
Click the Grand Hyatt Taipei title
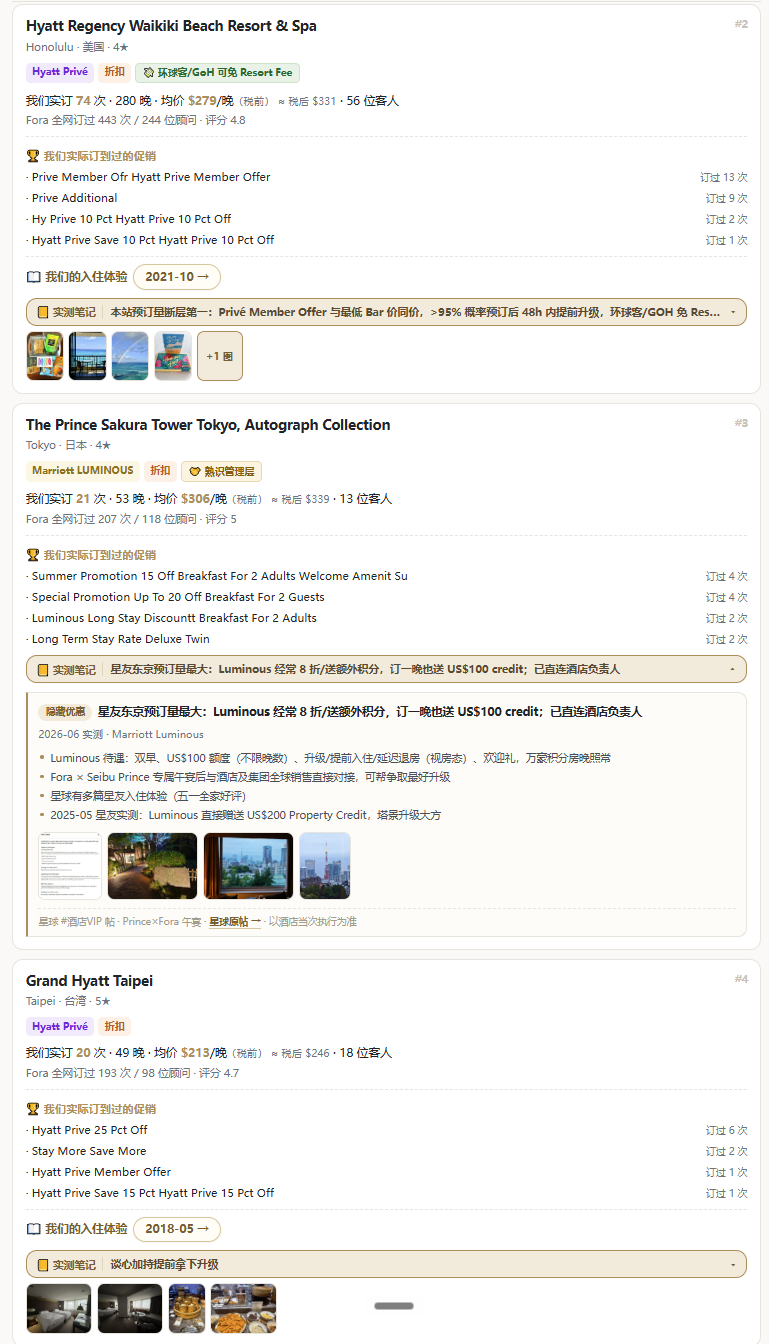click(89, 981)
